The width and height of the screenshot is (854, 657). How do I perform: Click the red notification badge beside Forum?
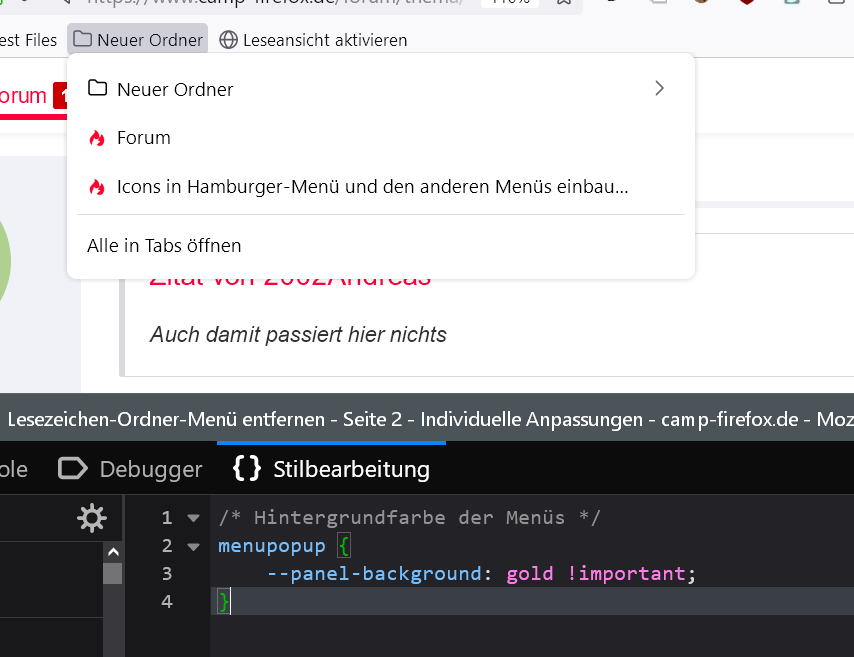62,96
